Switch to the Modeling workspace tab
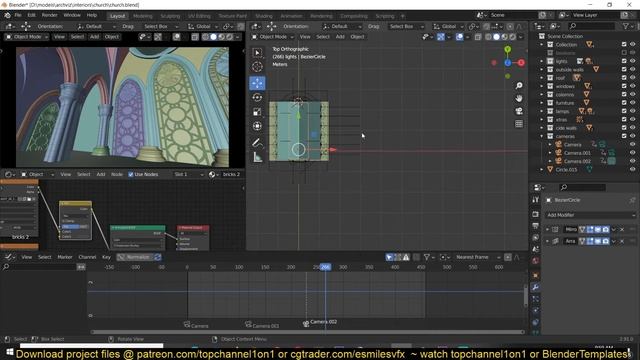Image resolution: width=640 pixels, height=360 pixels. pos(142,16)
